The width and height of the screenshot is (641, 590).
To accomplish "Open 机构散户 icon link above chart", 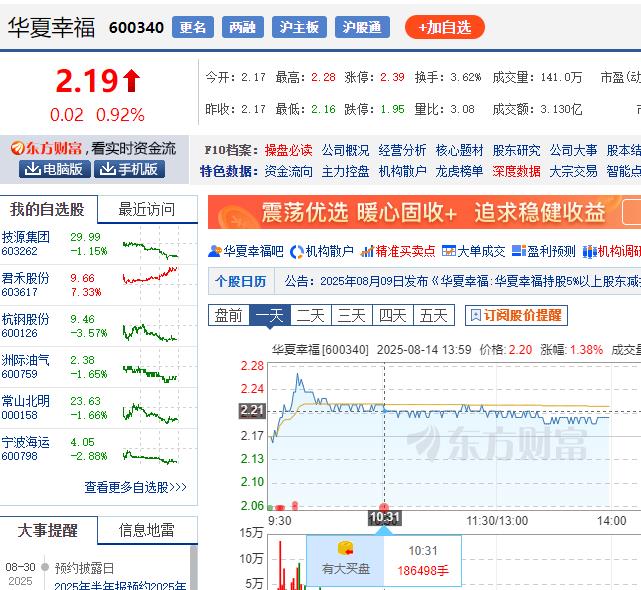I will (322, 251).
